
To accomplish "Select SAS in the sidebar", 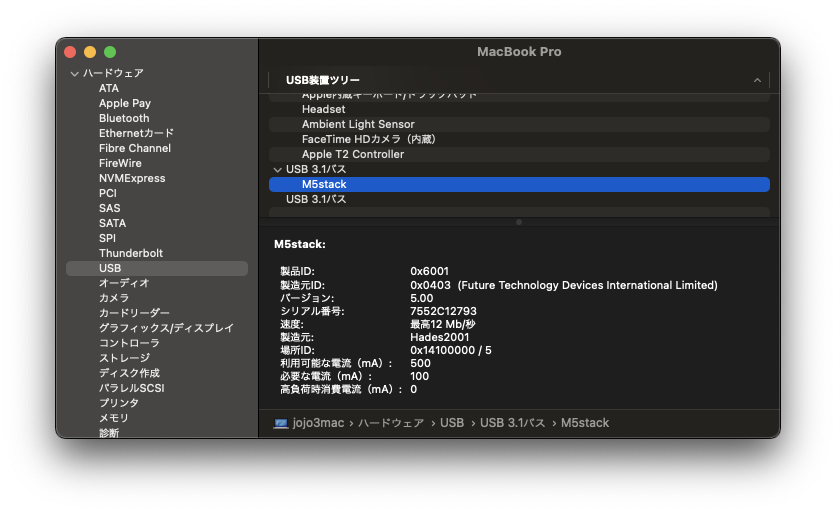I will click(x=109, y=208).
